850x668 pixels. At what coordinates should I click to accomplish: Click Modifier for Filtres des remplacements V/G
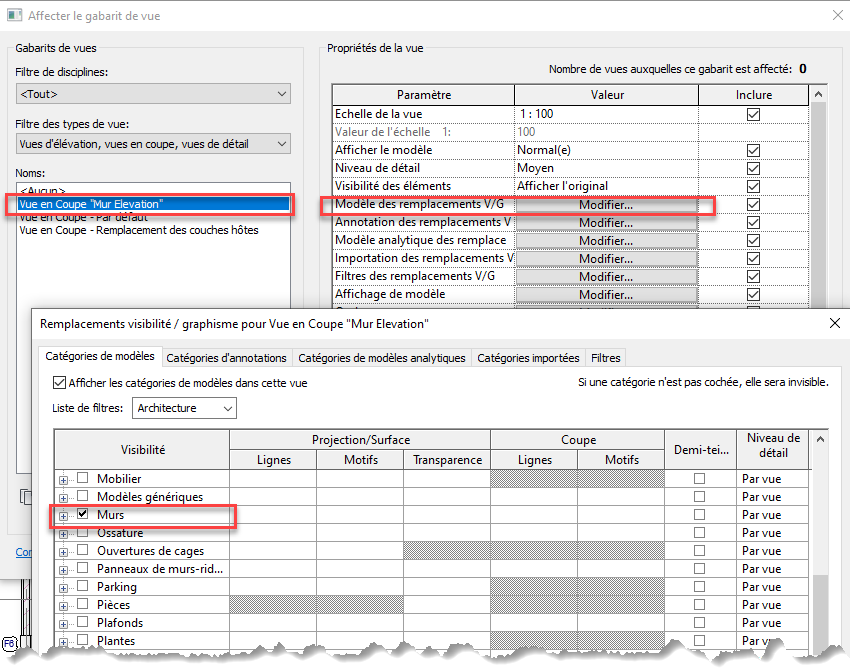pos(606,277)
